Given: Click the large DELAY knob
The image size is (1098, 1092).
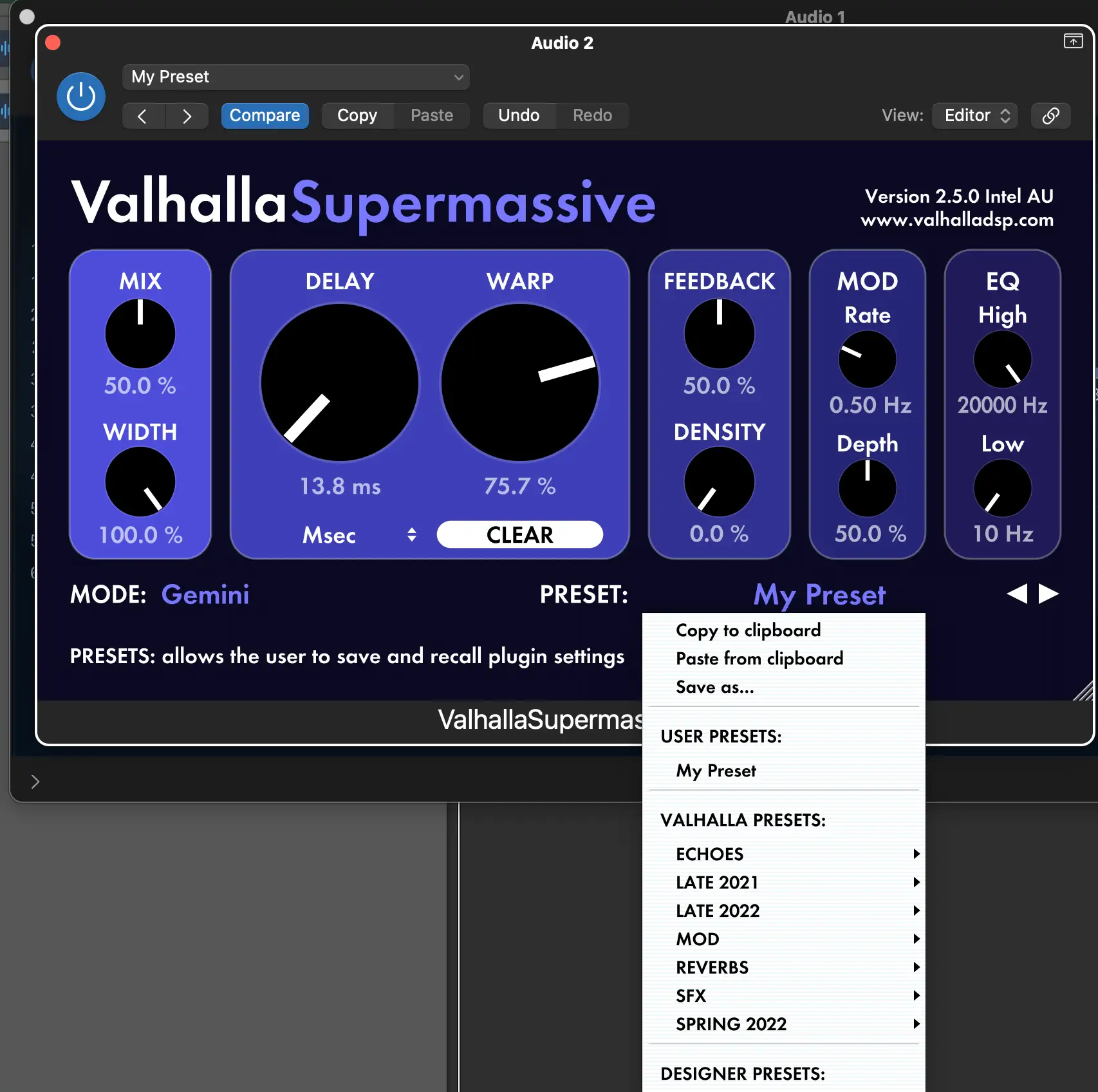Looking at the screenshot, I should (340, 382).
